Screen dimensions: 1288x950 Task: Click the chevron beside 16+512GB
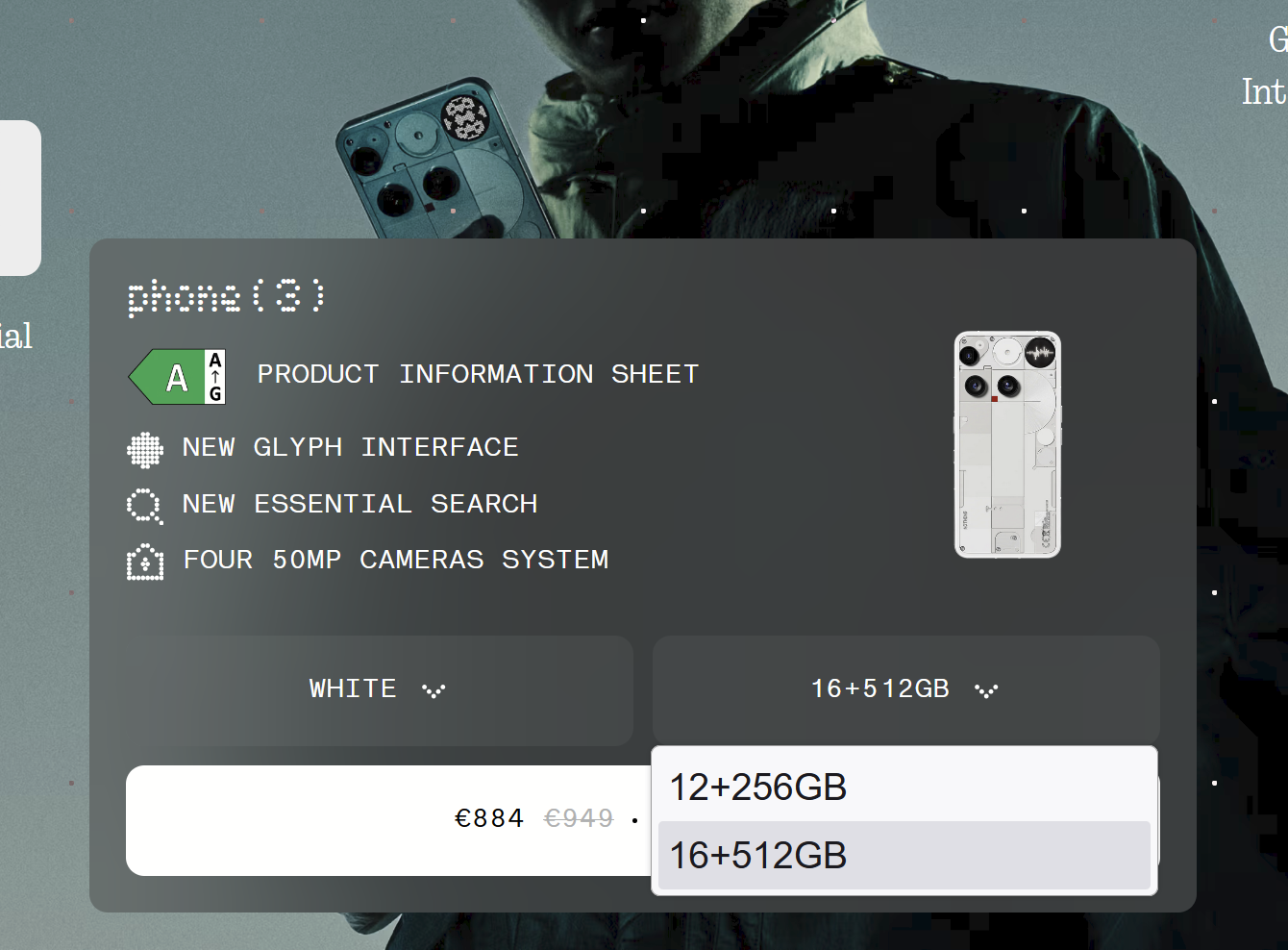coord(986,690)
